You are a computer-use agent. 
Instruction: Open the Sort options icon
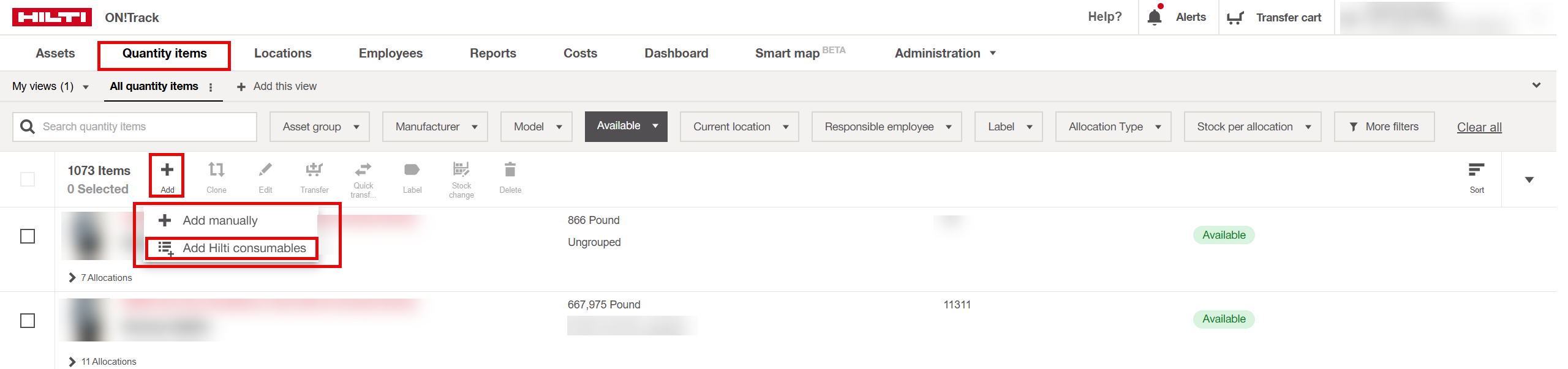(x=1476, y=170)
